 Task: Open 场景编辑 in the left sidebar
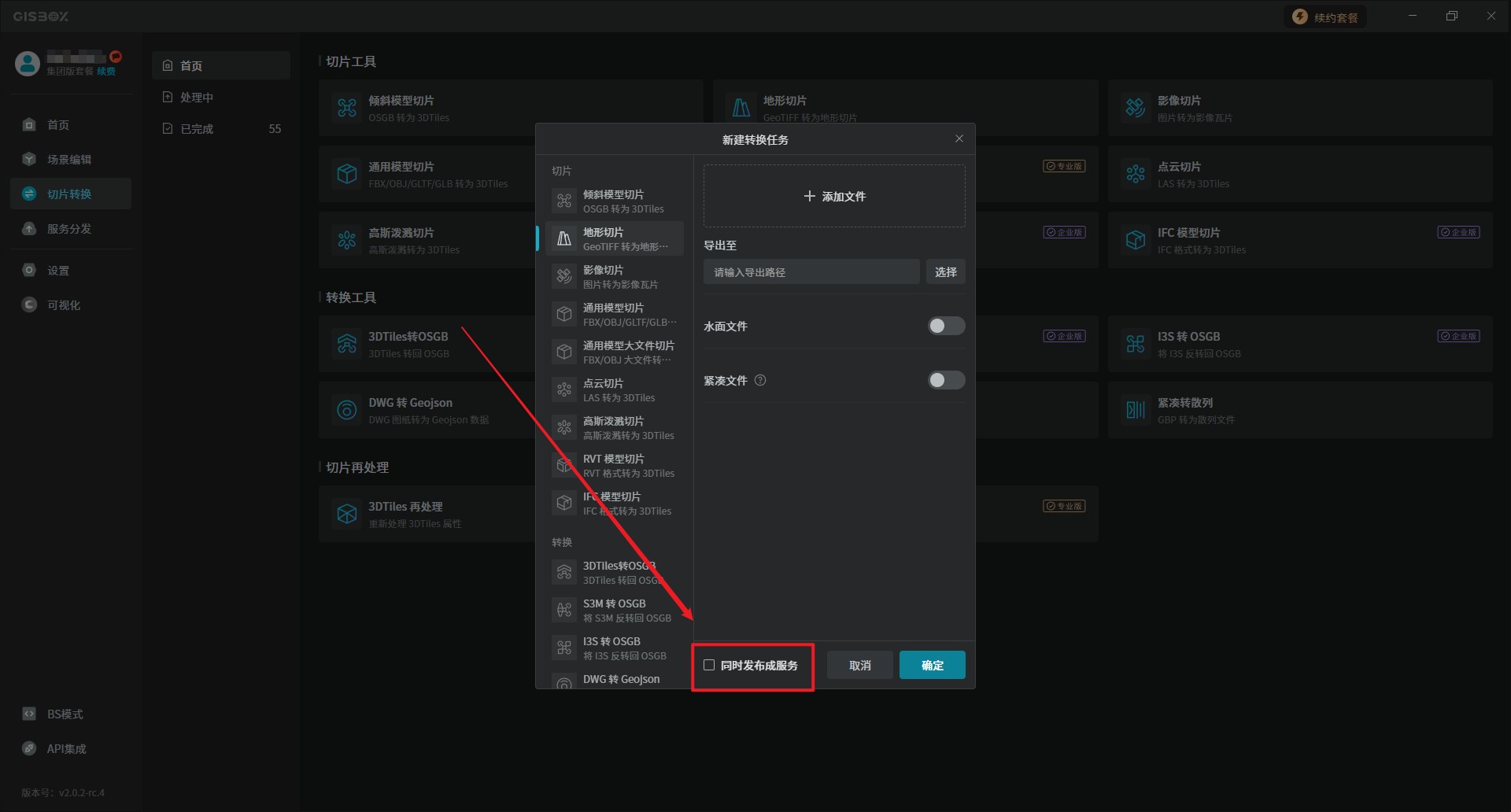coord(69,160)
